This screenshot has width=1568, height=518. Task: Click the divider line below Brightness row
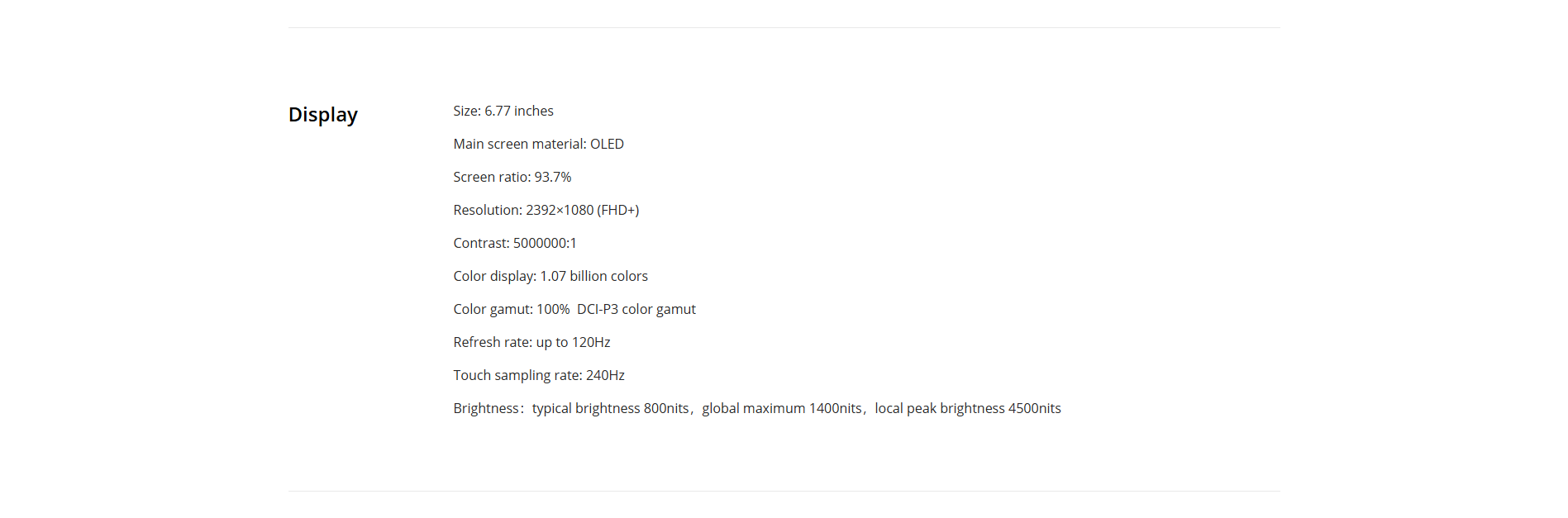click(784, 491)
